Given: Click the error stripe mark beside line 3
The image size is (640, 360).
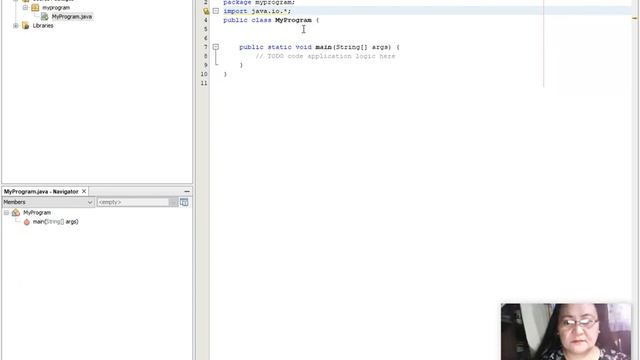Looking at the screenshot, I should coord(635,18).
